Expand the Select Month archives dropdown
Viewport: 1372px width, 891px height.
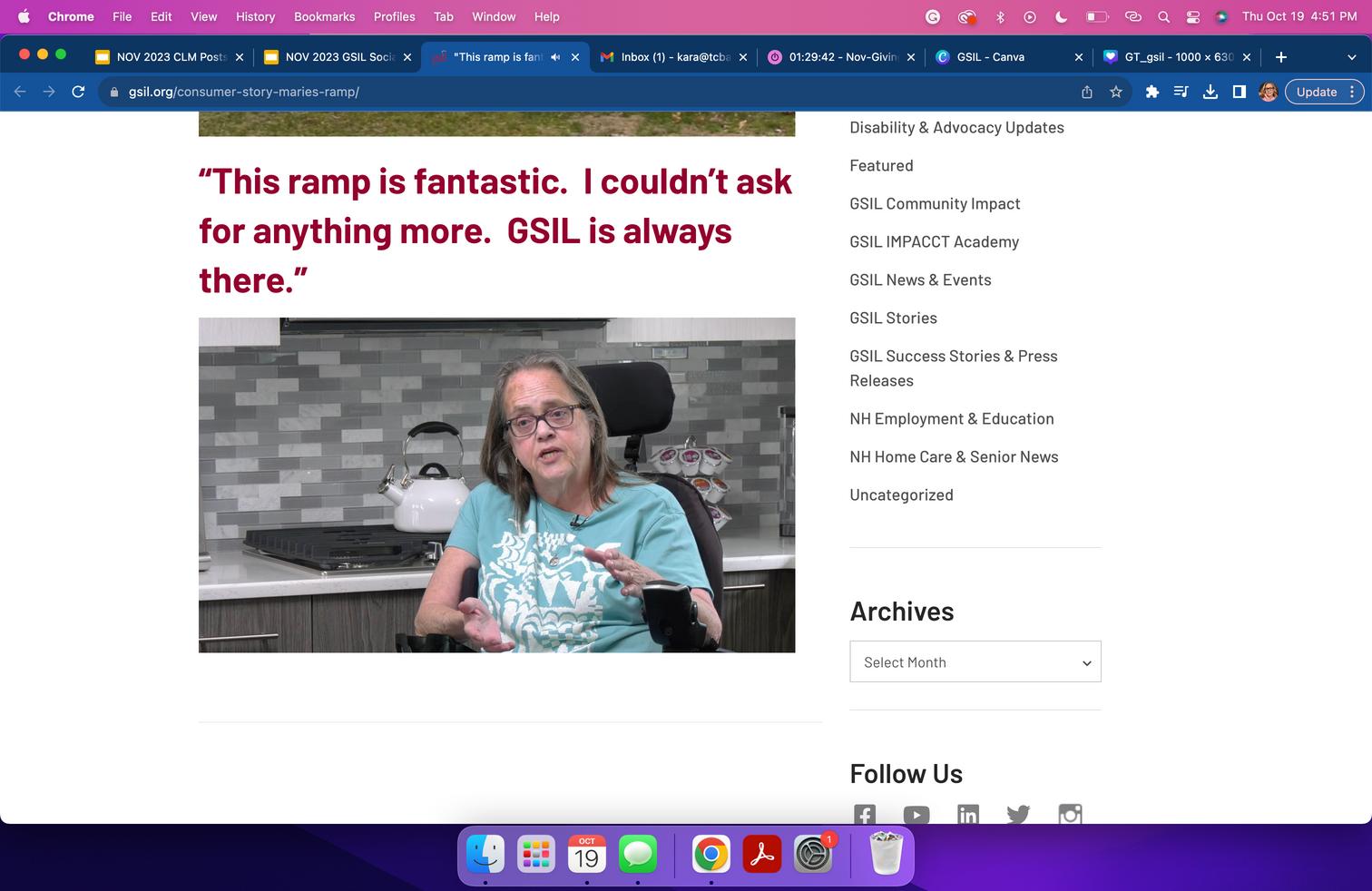click(x=975, y=661)
